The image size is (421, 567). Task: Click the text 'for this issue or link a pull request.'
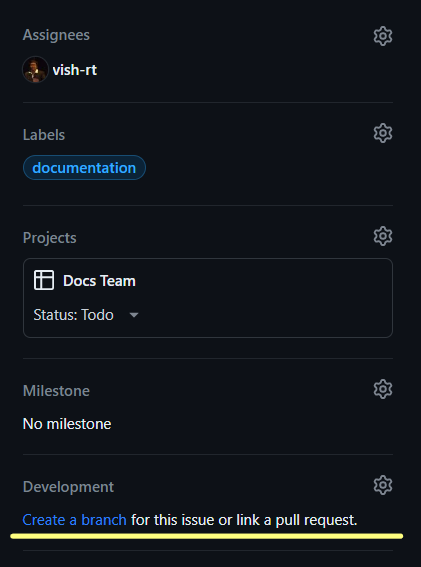click(x=244, y=520)
